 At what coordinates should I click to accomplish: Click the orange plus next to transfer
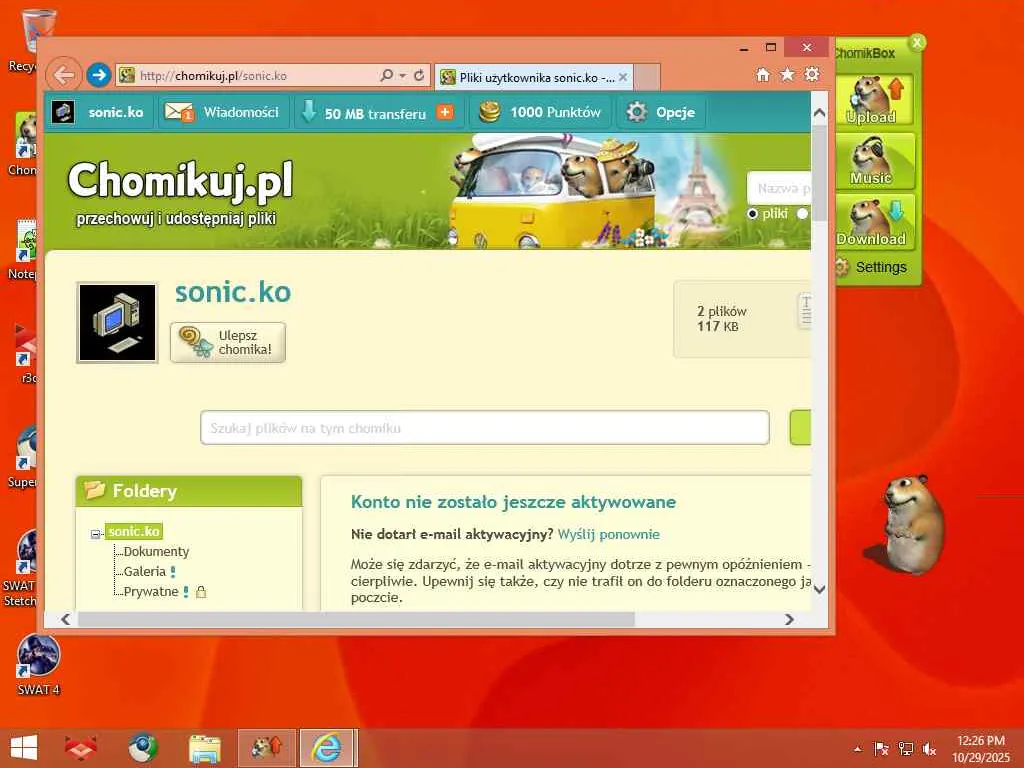click(x=445, y=112)
